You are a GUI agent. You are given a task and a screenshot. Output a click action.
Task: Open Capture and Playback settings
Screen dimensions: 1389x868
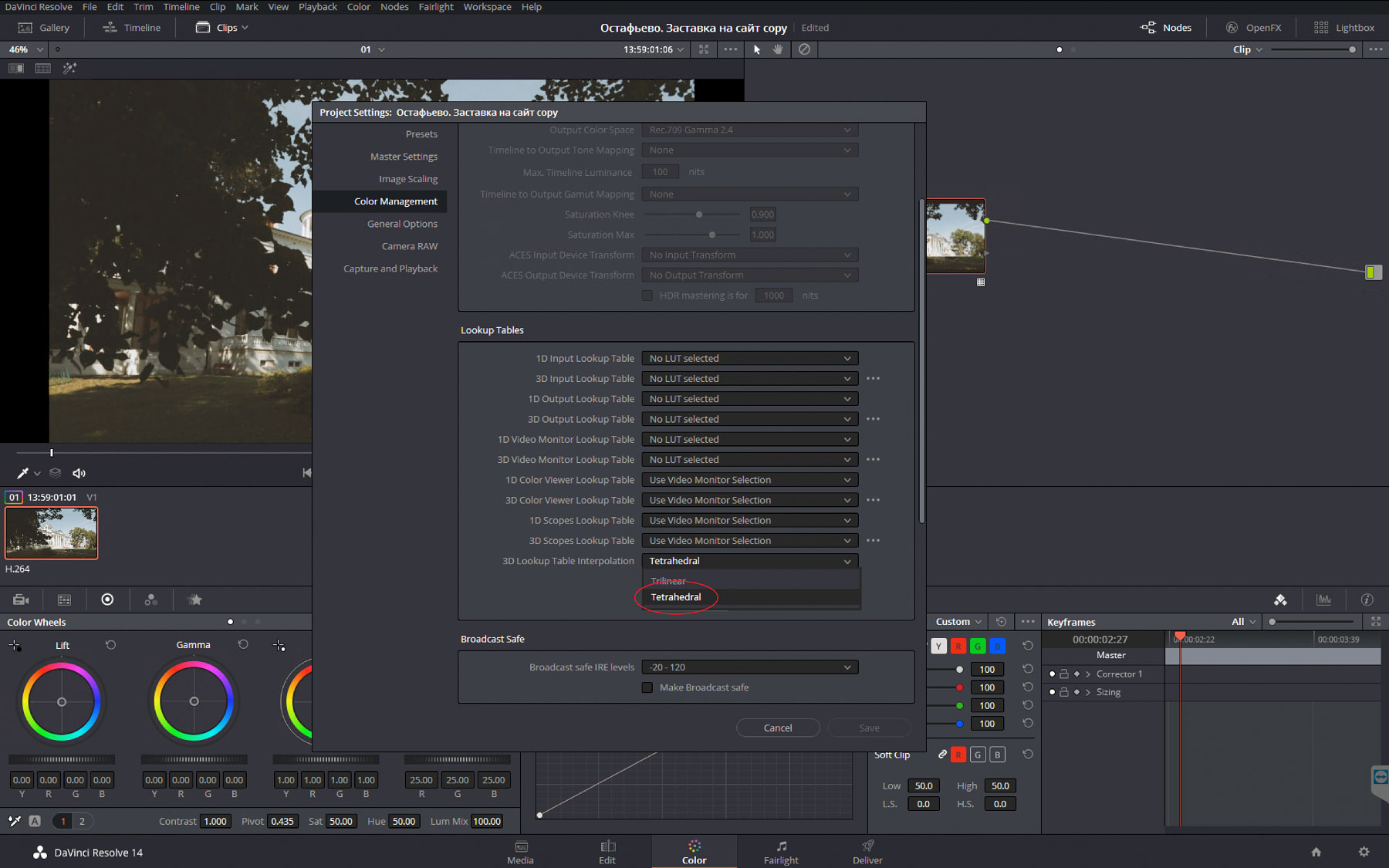(390, 269)
